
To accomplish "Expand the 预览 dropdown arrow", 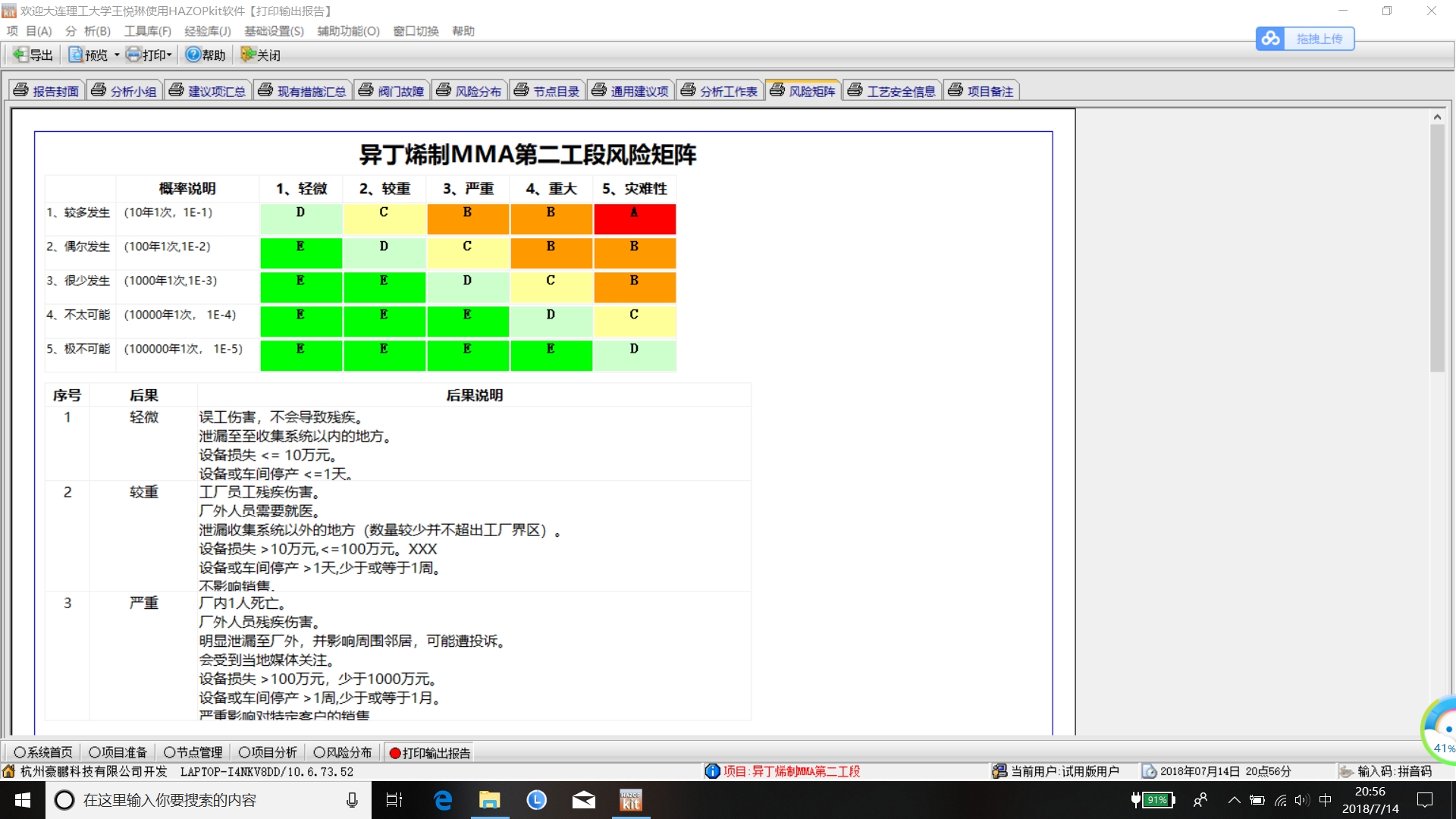I will tap(117, 55).
